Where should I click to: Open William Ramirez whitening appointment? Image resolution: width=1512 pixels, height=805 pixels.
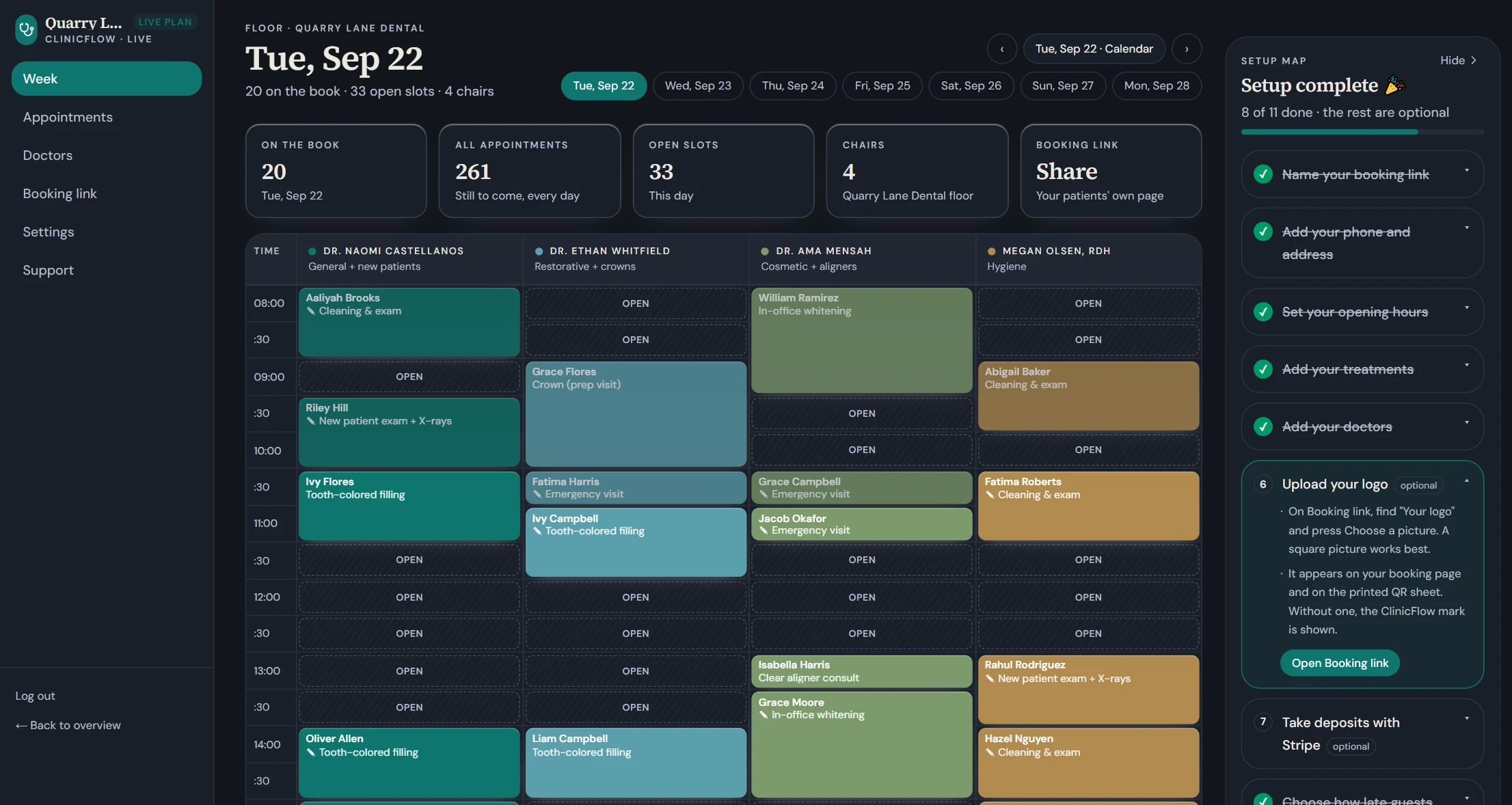tap(861, 340)
